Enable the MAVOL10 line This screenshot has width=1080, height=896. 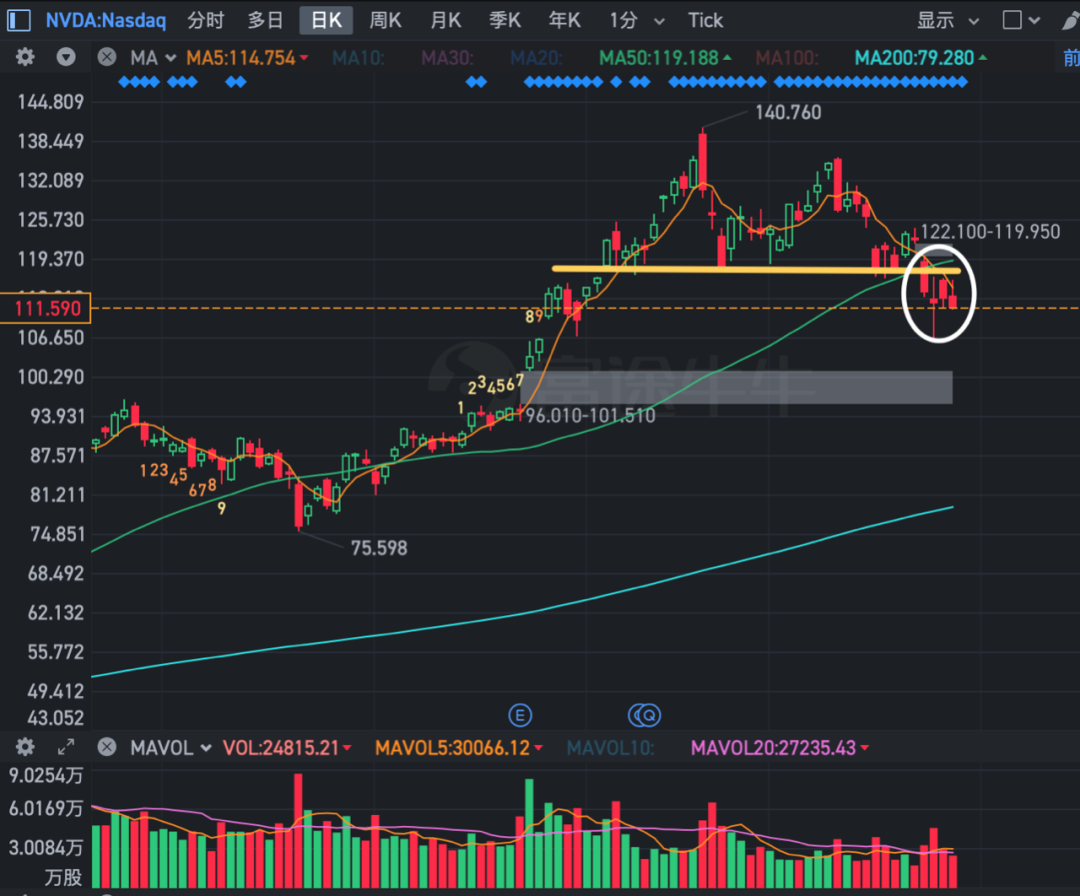point(610,747)
